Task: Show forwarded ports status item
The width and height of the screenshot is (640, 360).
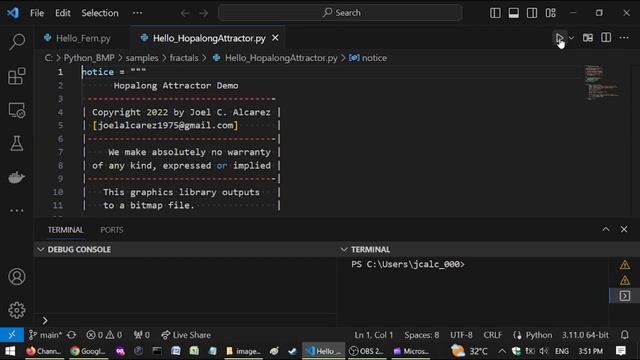Action: coord(142,335)
